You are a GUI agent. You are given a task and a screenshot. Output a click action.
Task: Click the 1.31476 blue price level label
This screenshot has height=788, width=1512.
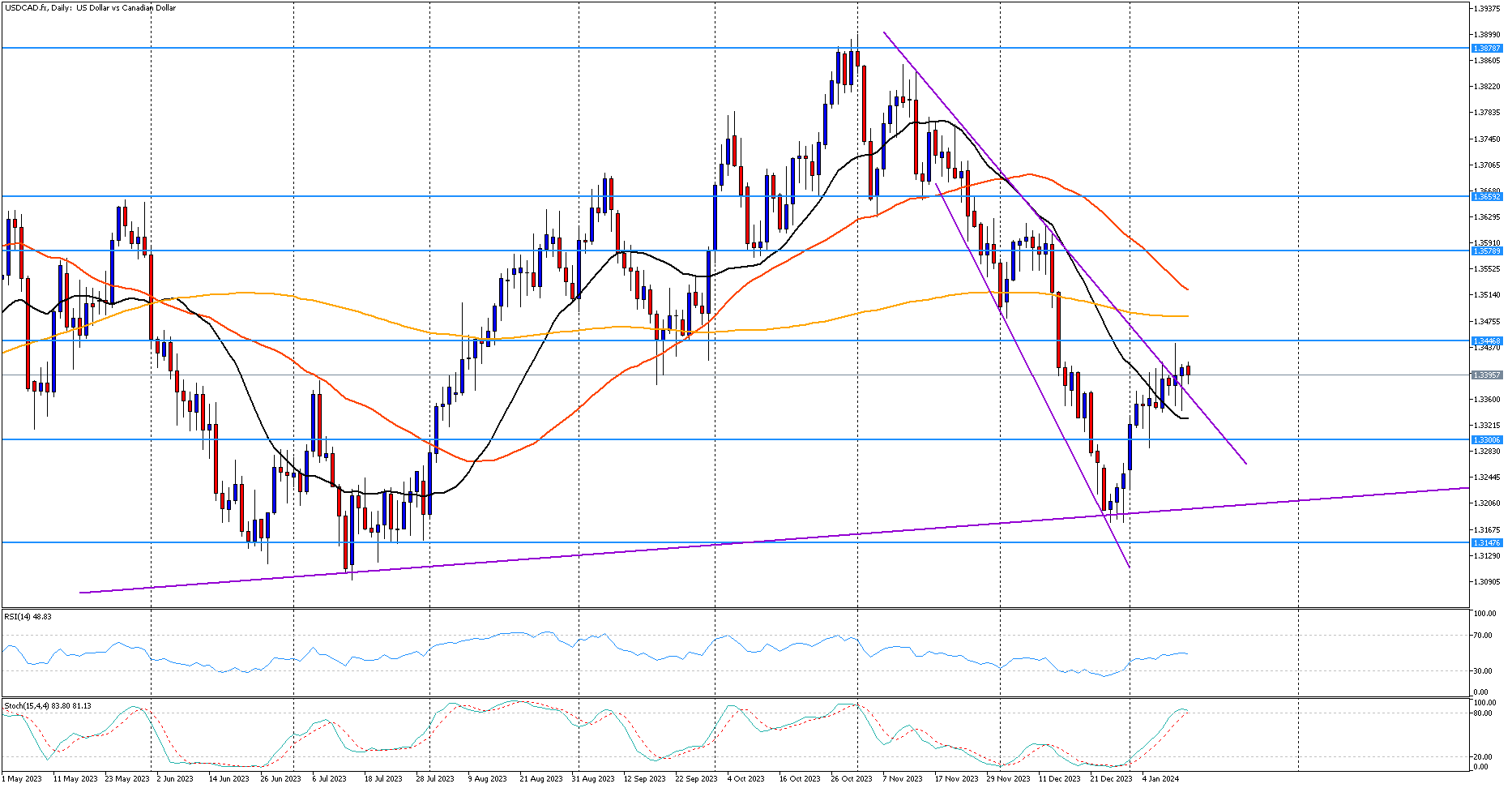1486,543
